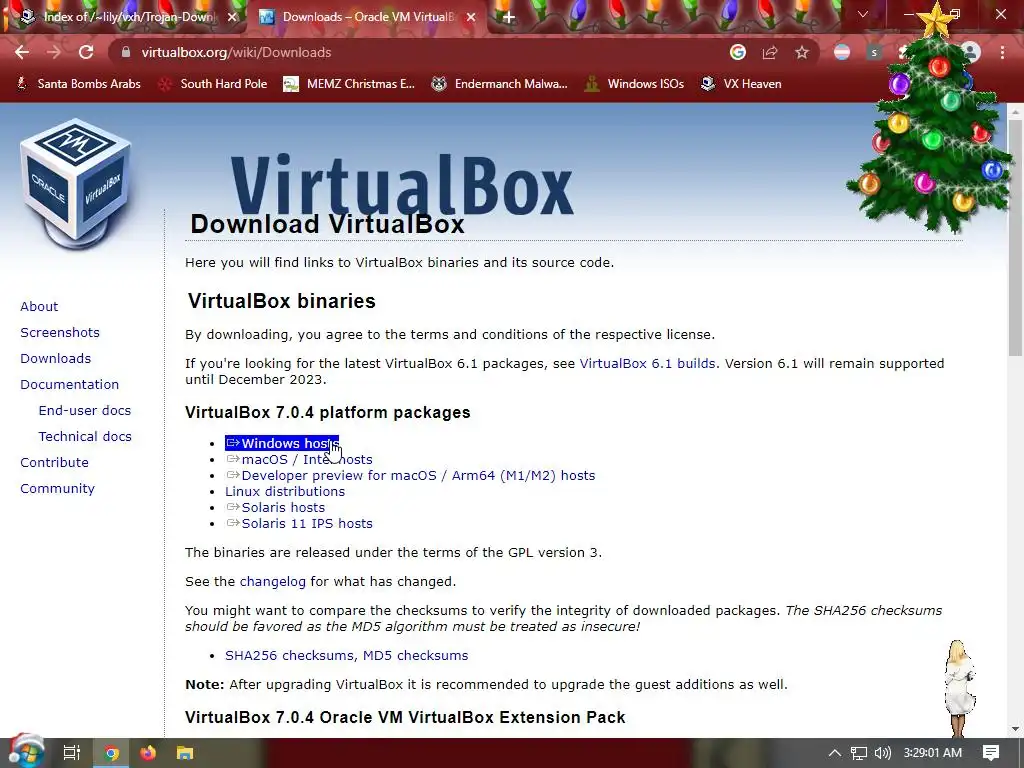
Task: Bookmark this page with the star icon
Action: click(x=802, y=52)
